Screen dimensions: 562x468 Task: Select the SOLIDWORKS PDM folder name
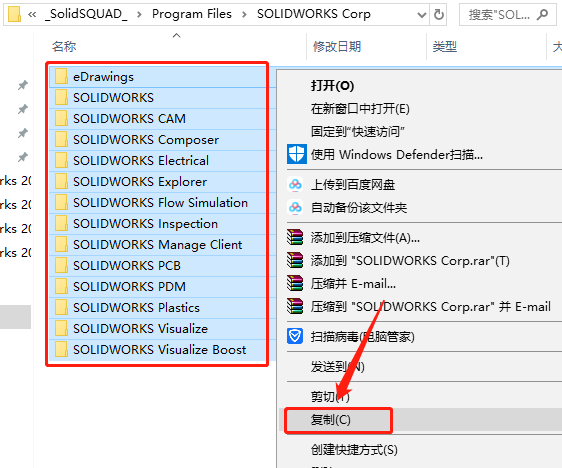[129, 286]
